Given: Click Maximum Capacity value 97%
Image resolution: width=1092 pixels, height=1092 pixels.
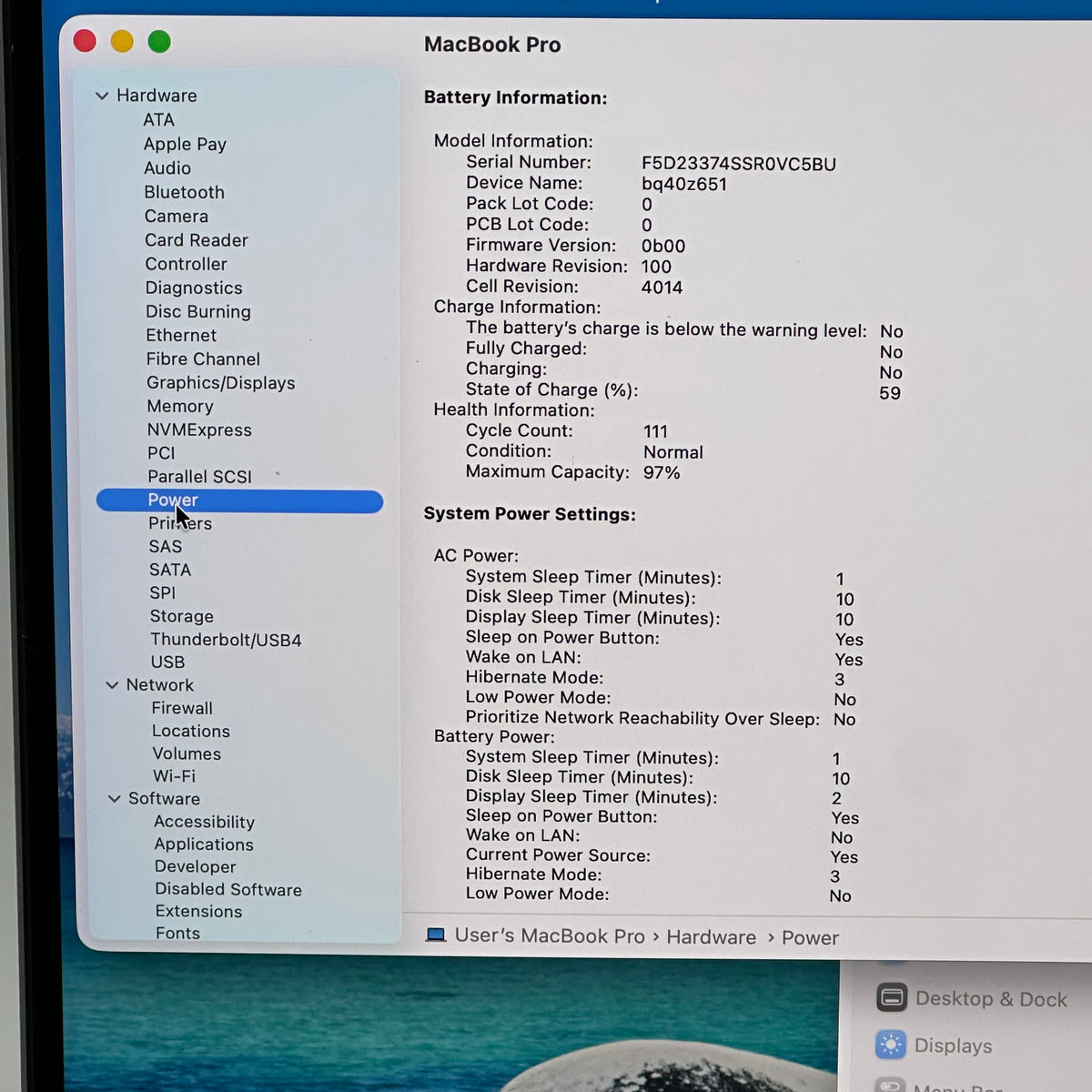Looking at the screenshot, I should point(662,472).
